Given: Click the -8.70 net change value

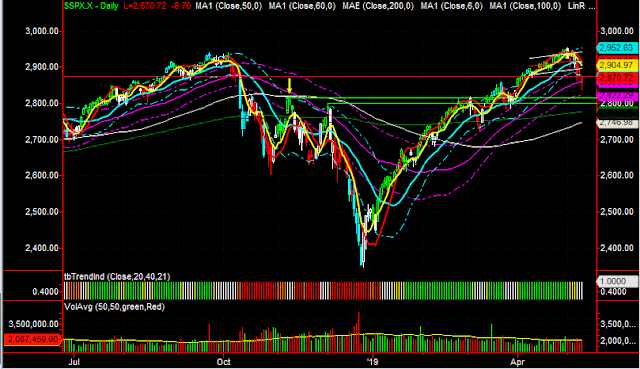Looking at the screenshot, I should click(180, 6).
